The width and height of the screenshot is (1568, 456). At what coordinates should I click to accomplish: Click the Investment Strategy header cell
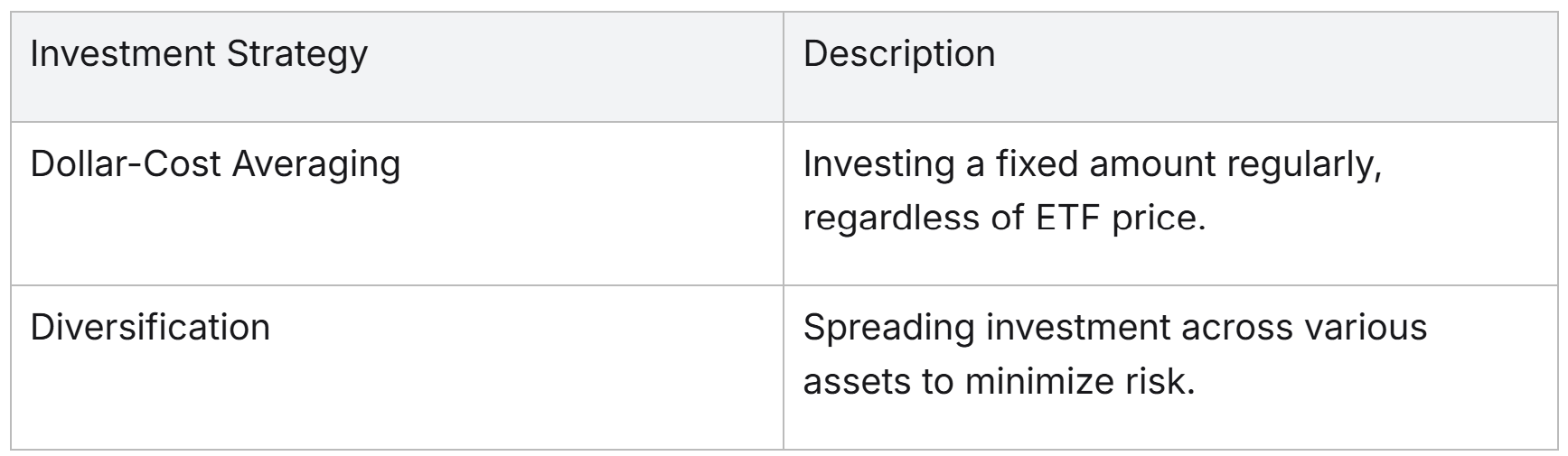coord(199,54)
